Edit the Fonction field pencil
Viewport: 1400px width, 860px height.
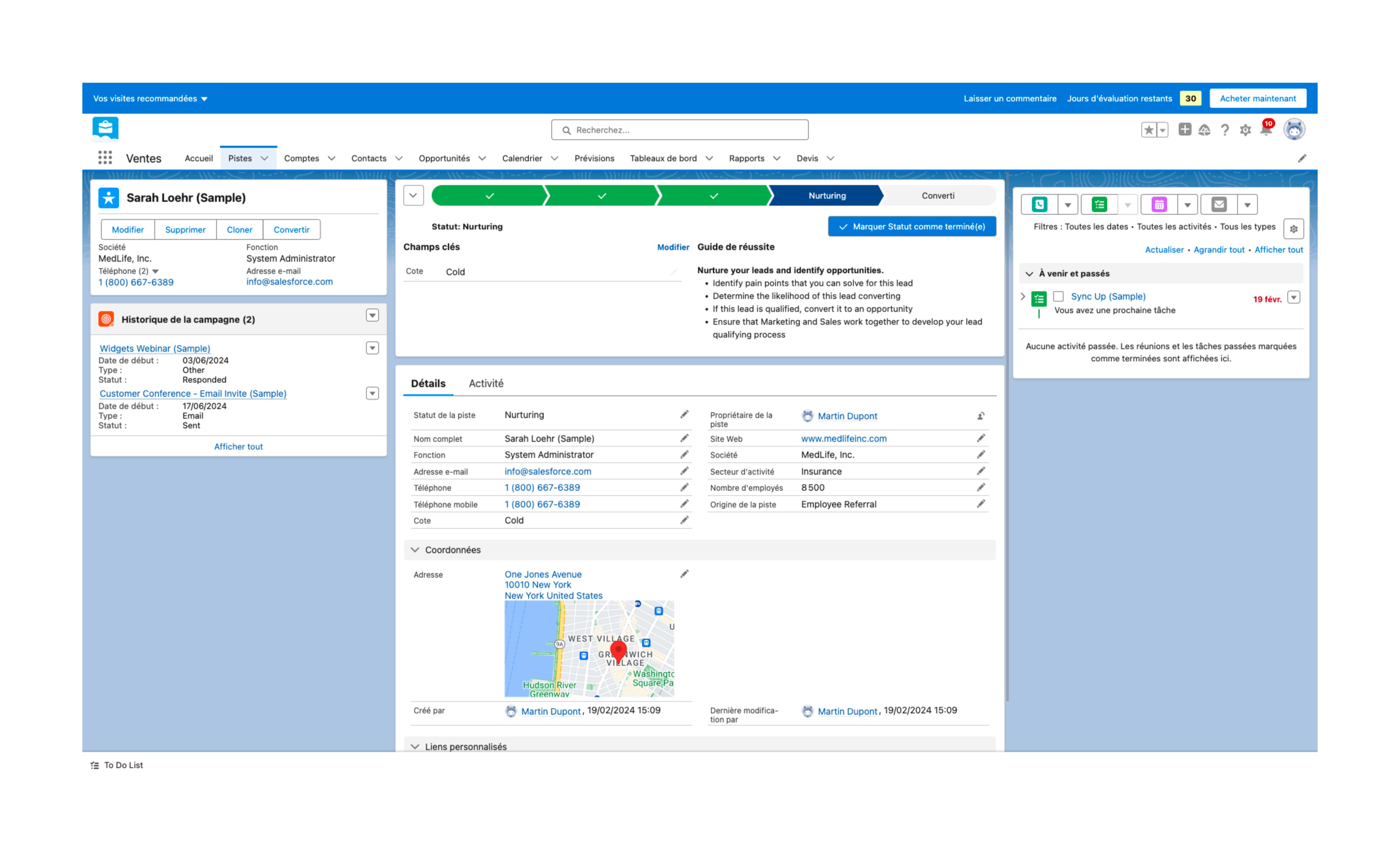pos(684,455)
